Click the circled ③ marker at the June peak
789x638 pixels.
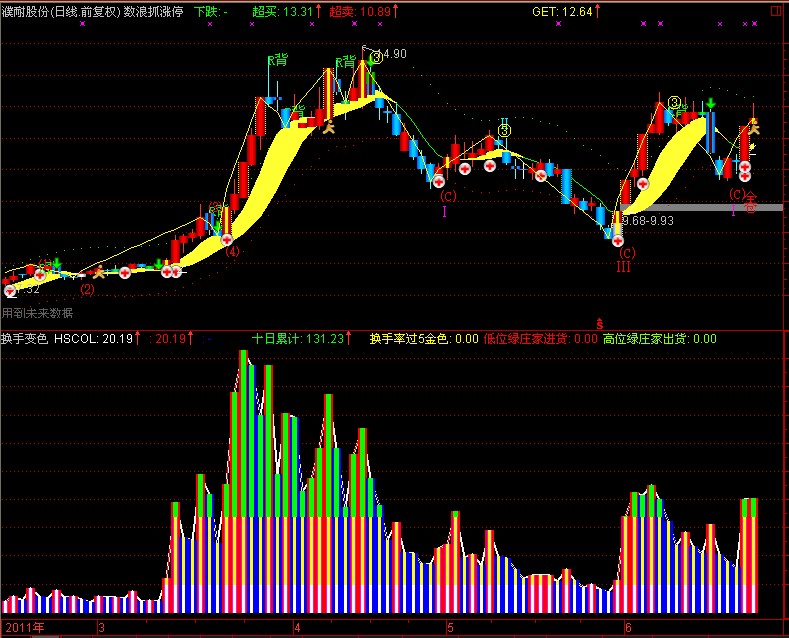pos(674,103)
